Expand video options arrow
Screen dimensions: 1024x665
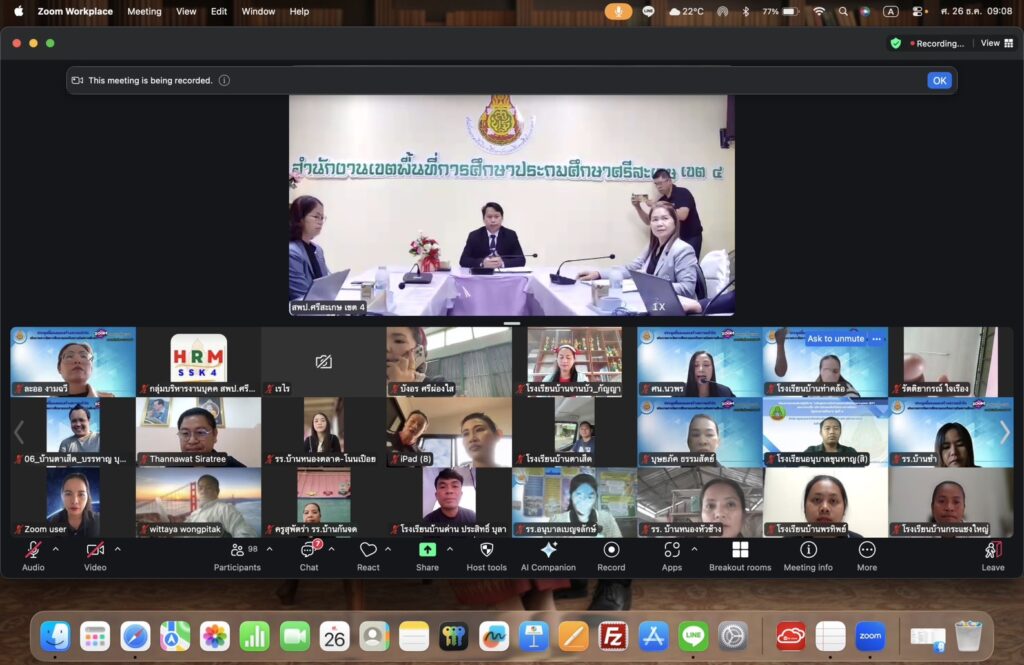pos(117,549)
